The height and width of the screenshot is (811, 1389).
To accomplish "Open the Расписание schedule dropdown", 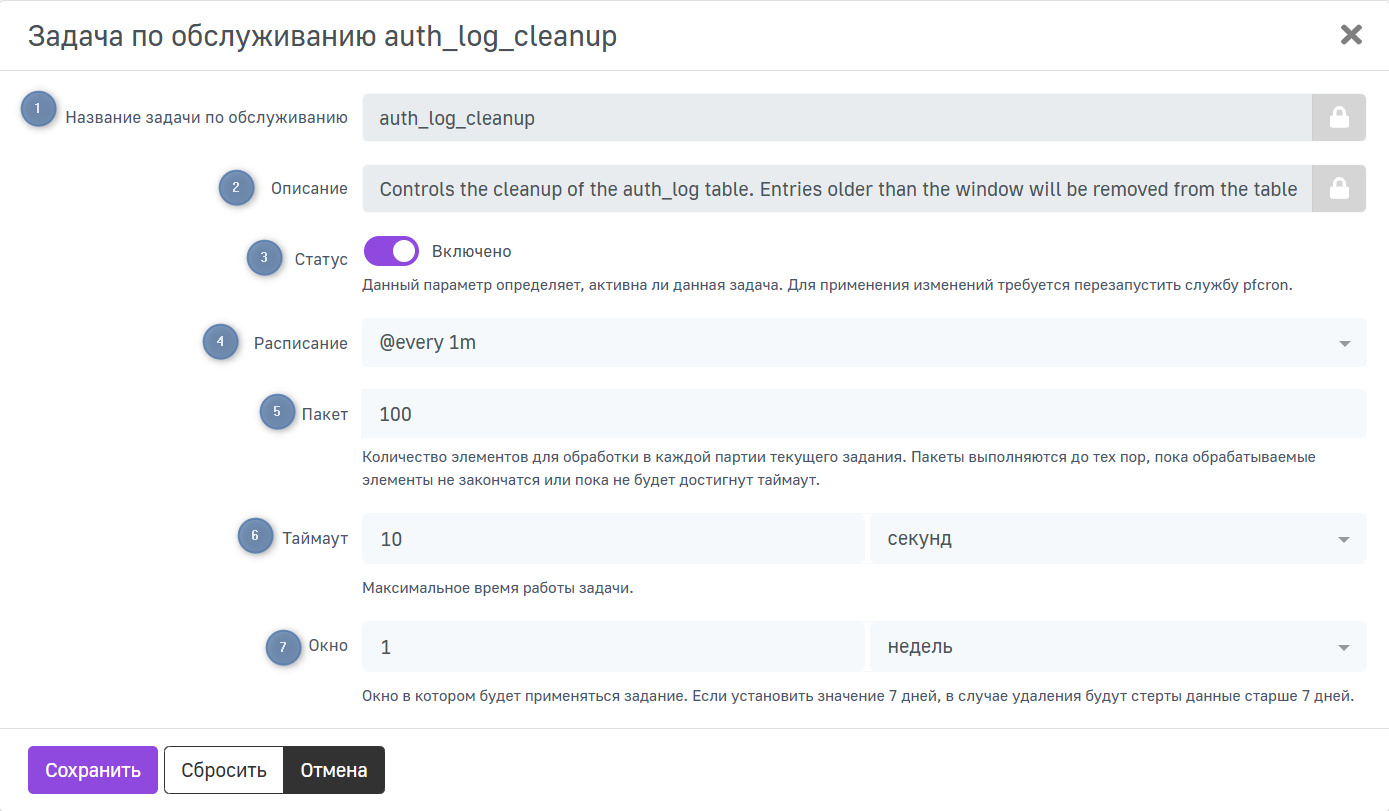I will pos(863,343).
